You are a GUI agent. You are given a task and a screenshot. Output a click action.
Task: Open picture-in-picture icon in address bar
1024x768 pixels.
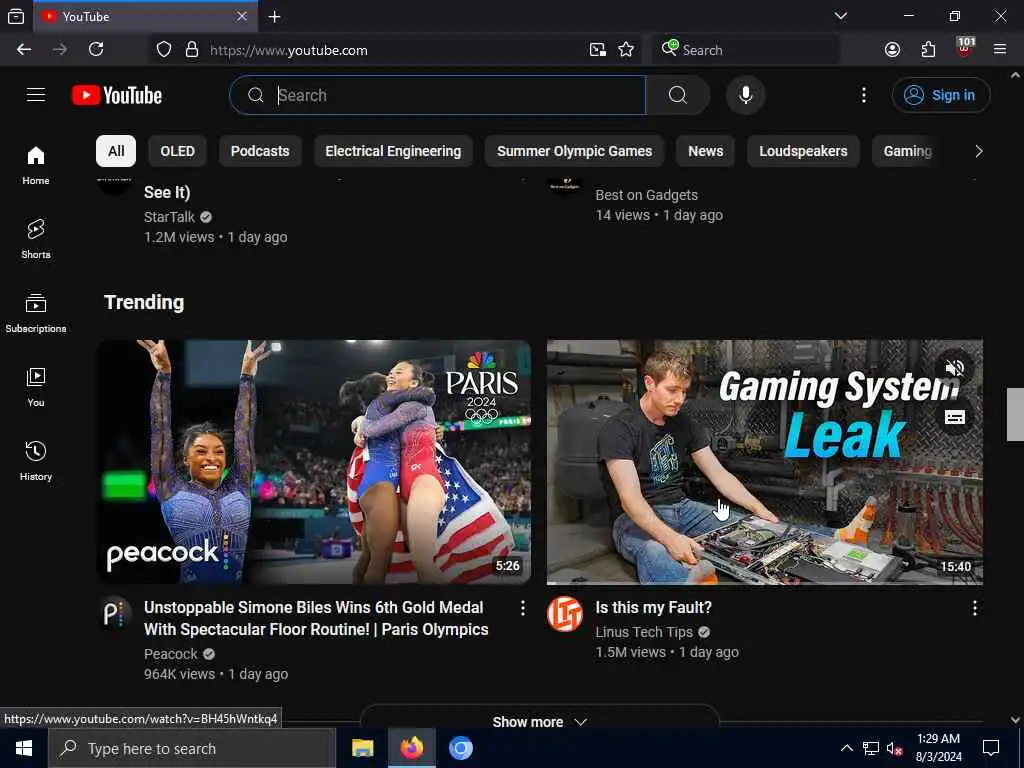click(x=598, y=50)
